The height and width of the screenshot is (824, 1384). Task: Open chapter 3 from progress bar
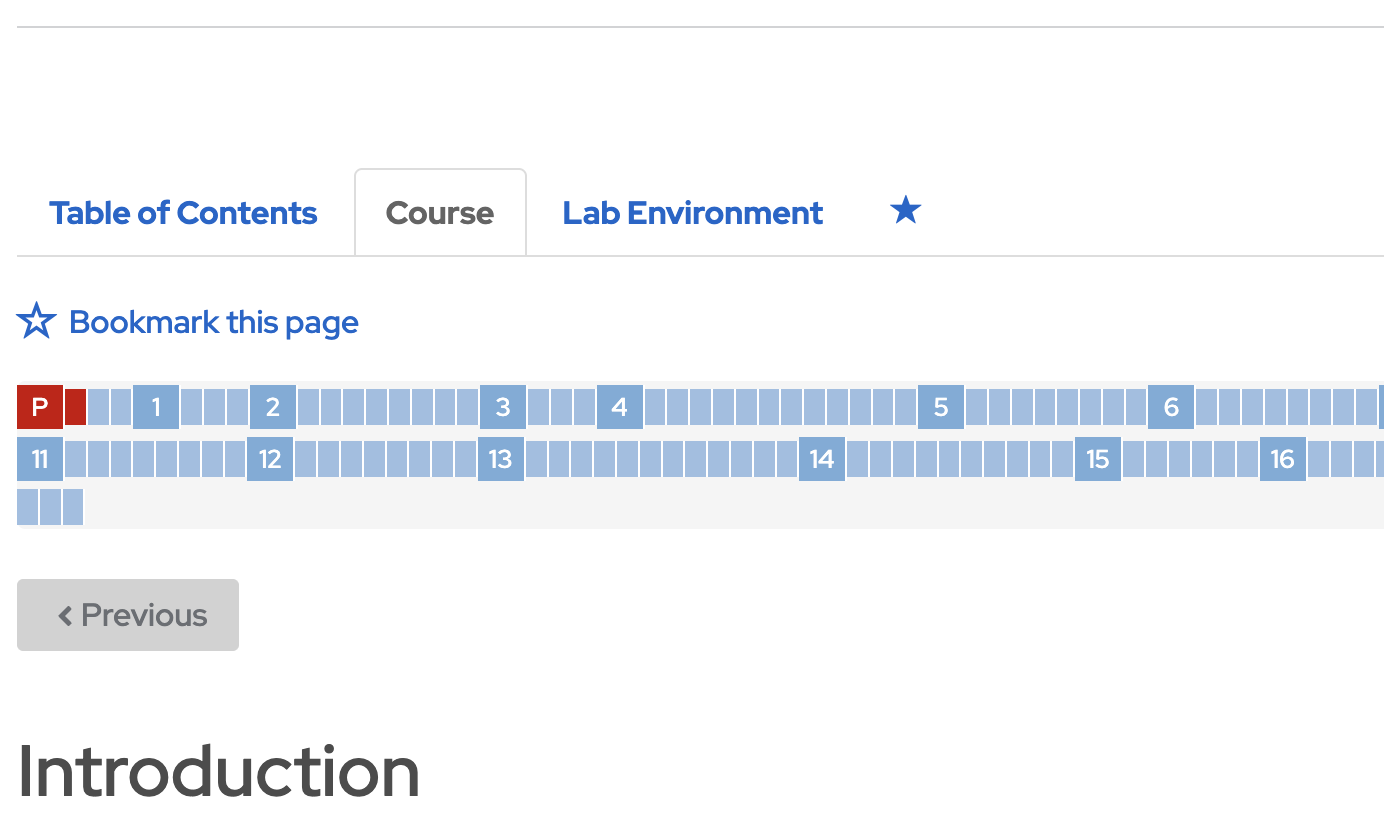(x=503, y=407)
